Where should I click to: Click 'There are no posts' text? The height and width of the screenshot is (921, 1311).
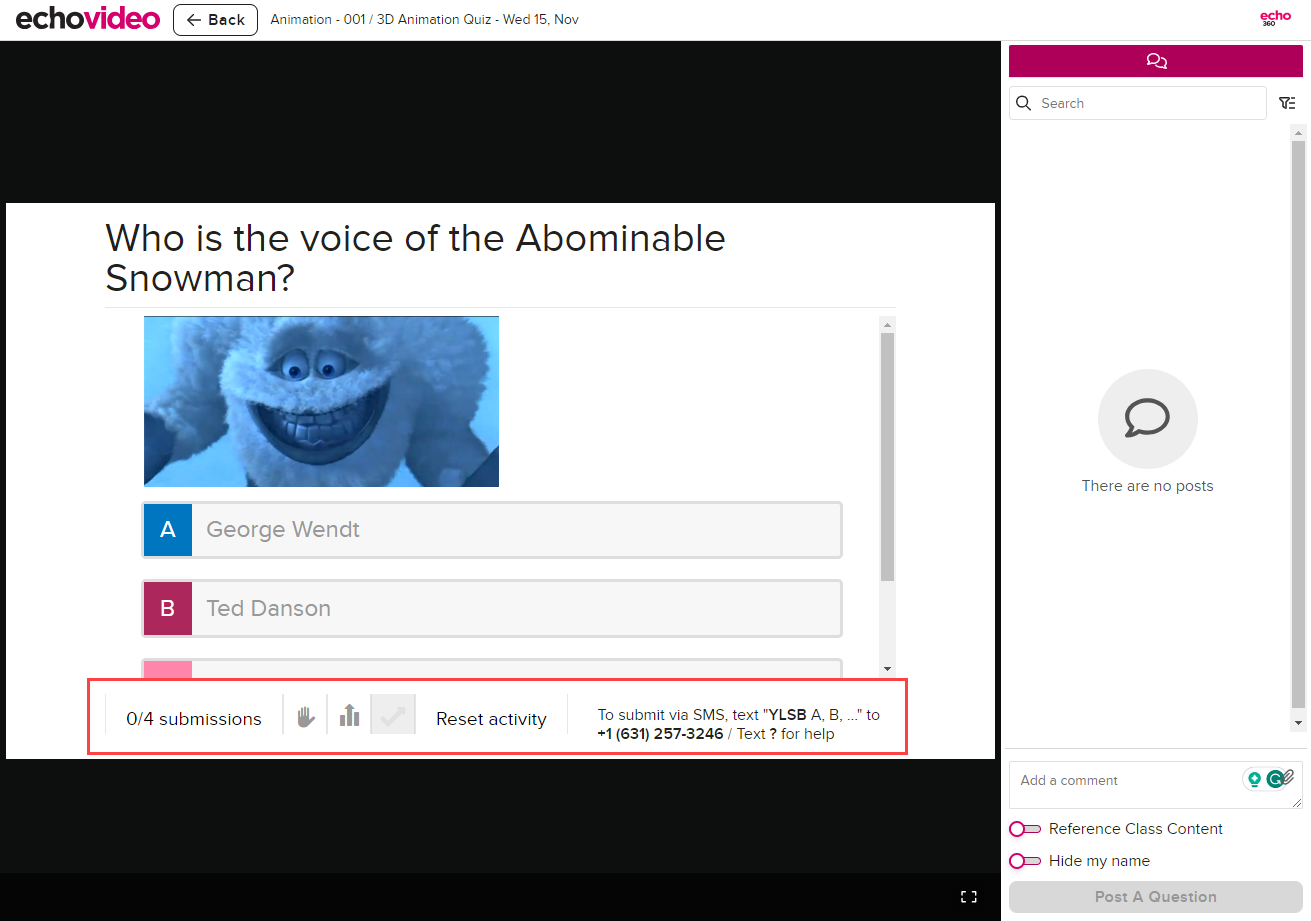coord(1148,486)
